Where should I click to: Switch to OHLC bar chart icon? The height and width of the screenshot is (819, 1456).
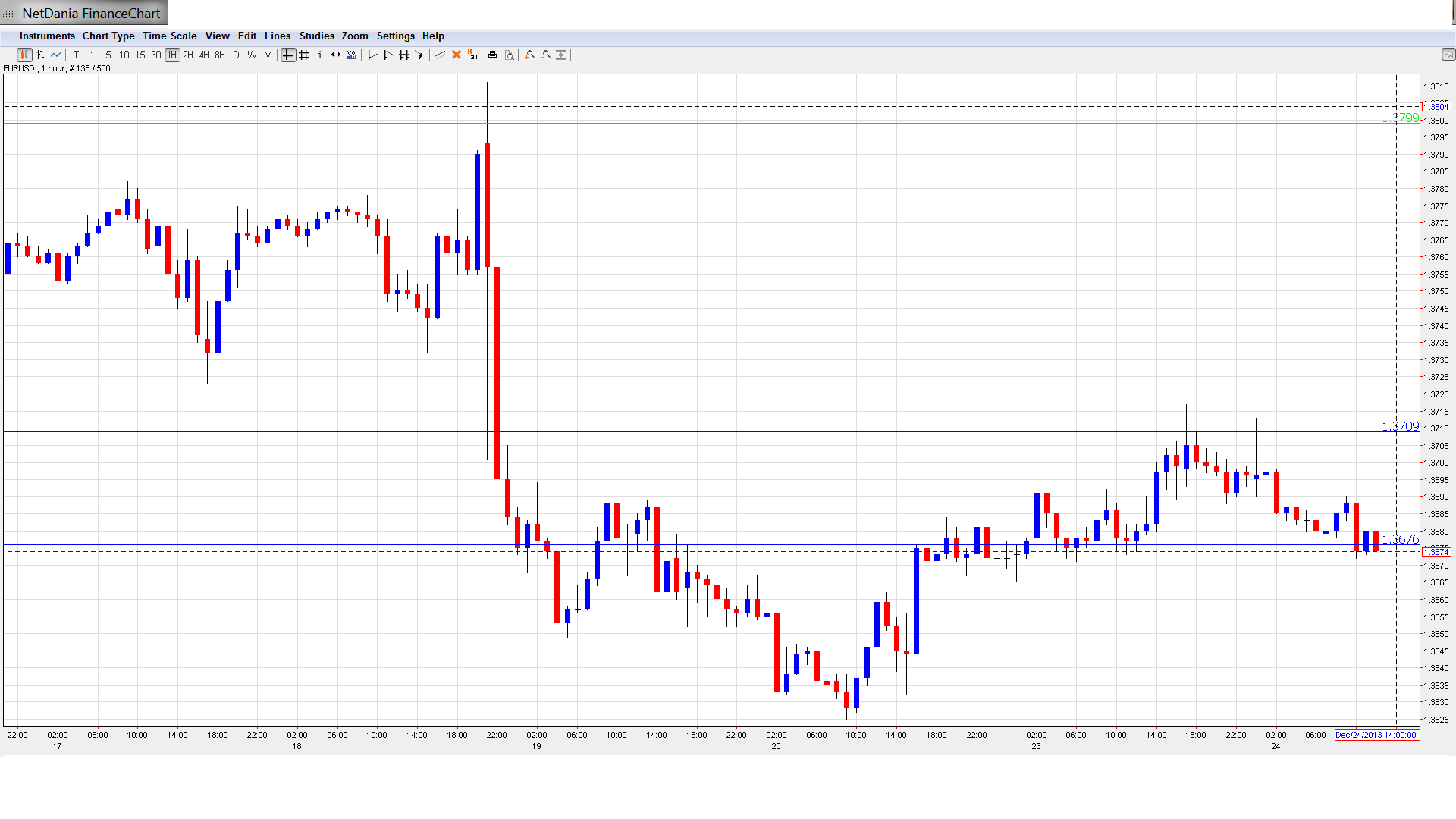tap(40, 55)
